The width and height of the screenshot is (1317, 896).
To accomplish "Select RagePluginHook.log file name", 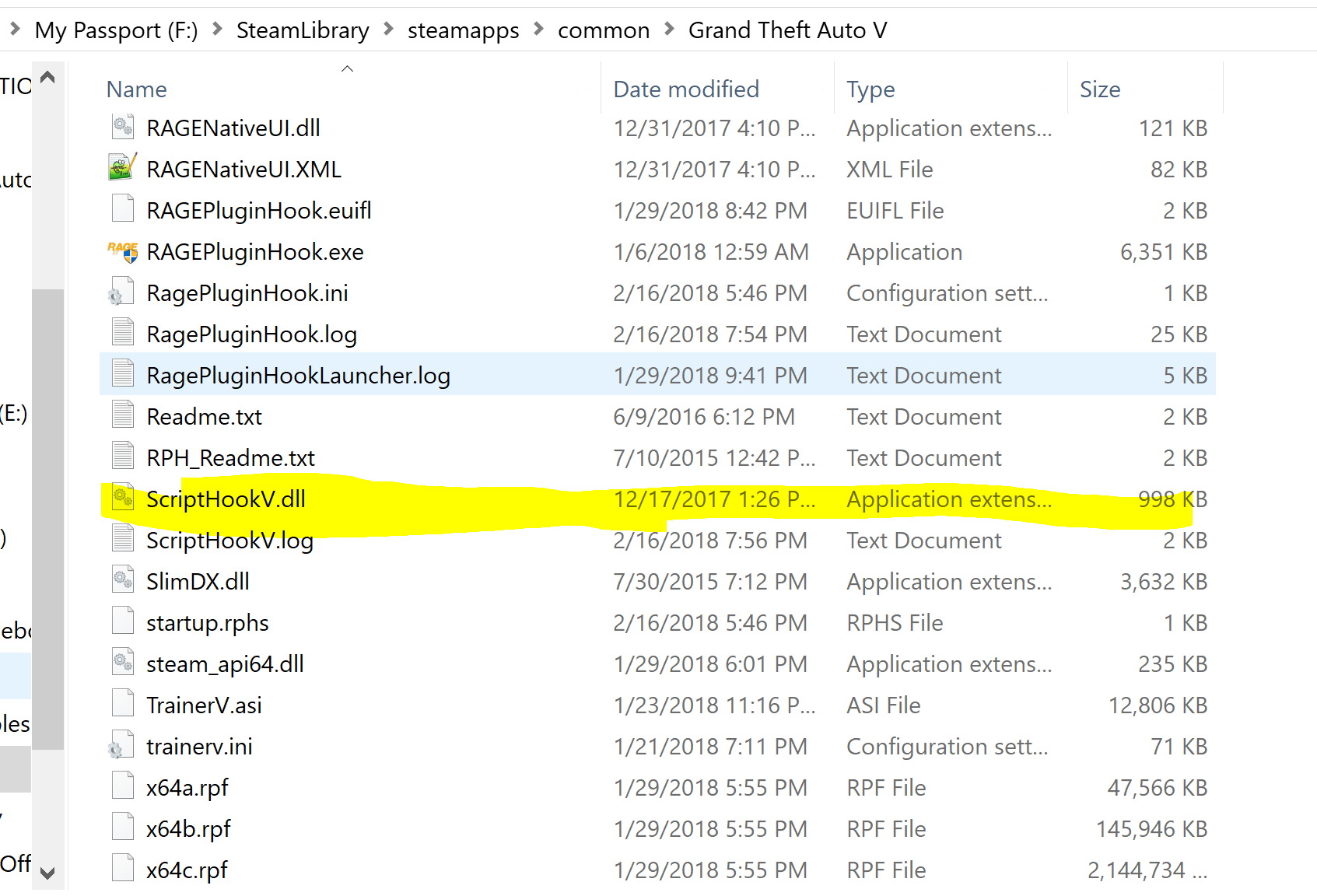I will [x=252, y=334].
